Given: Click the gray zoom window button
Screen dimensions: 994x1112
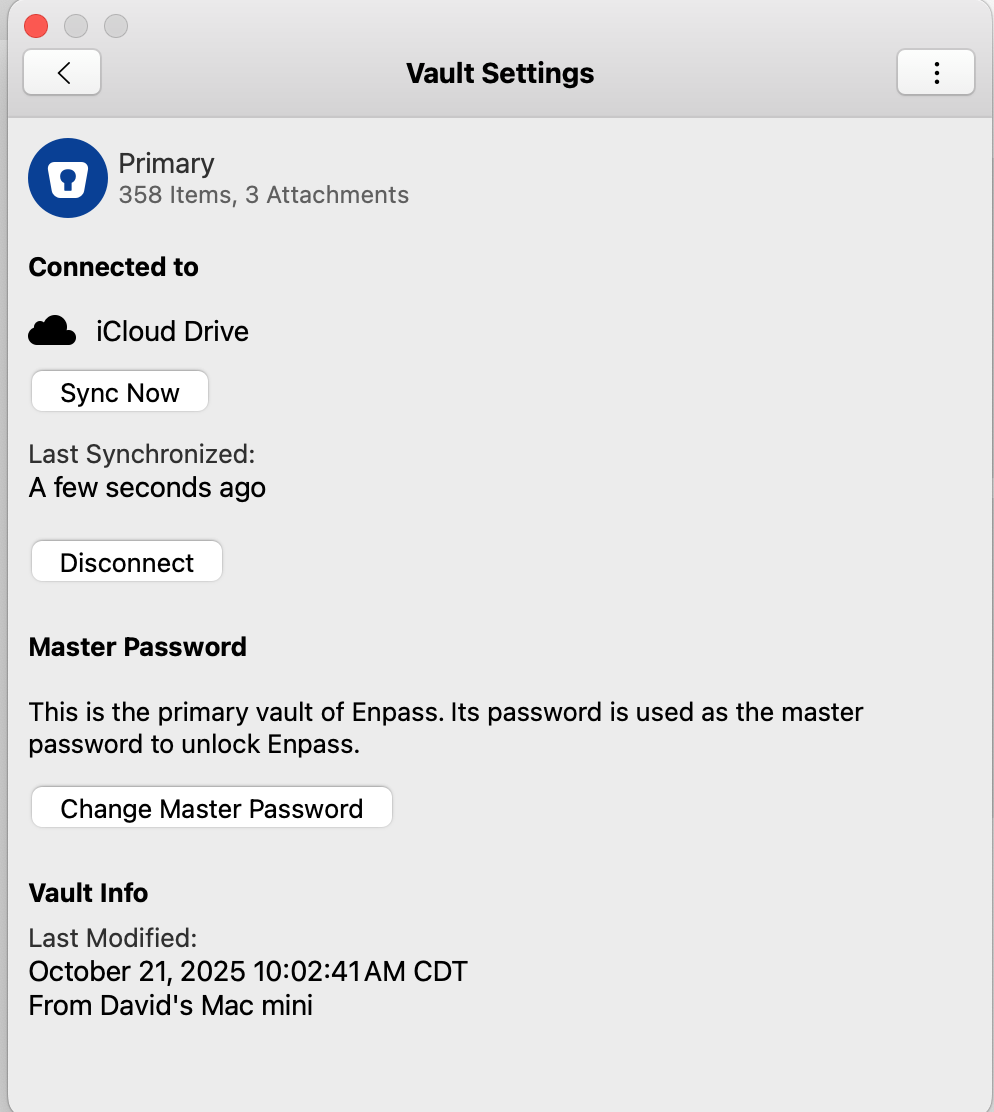Looking at the screenshot, I should point(116,26).
